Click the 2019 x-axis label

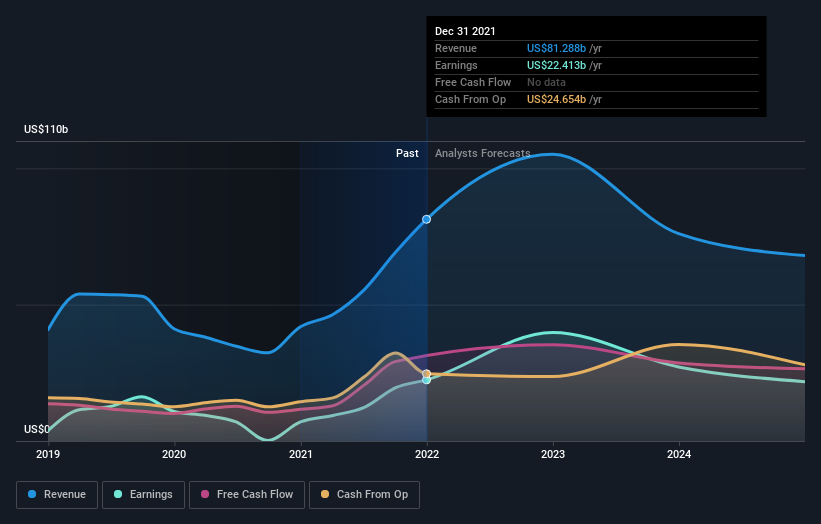coord(48,454)
